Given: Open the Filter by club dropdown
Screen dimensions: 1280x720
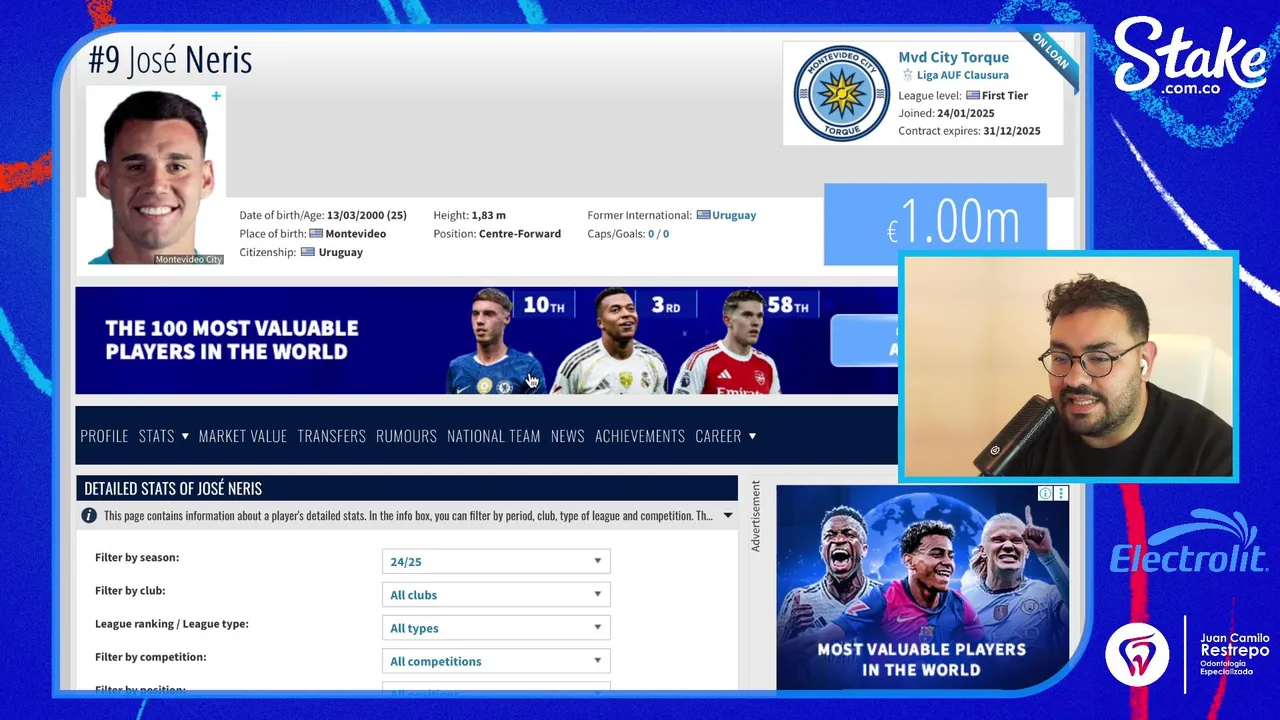Looking at the screenshot, I should point(496,595).
